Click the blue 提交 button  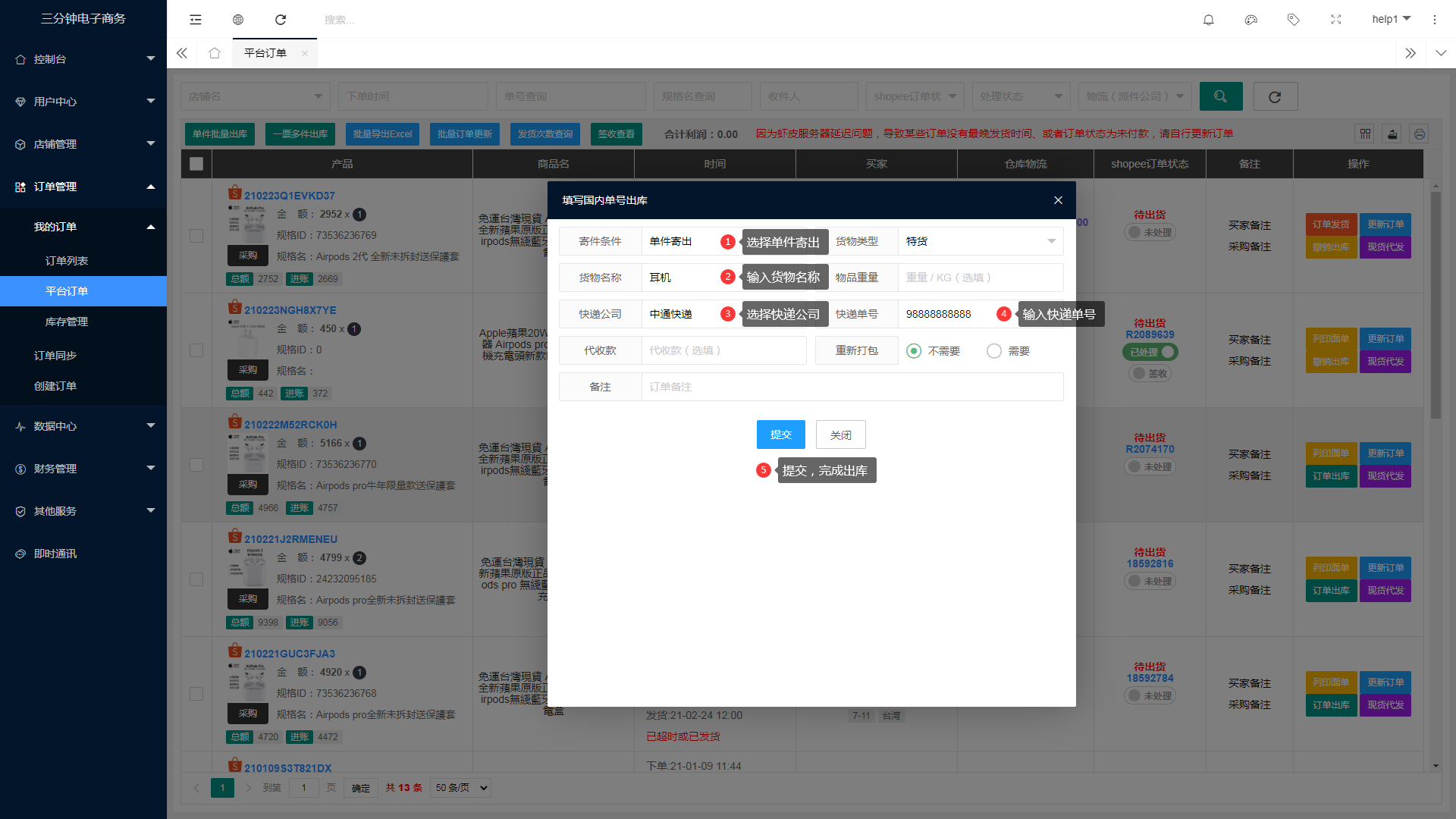coord(780,435)
